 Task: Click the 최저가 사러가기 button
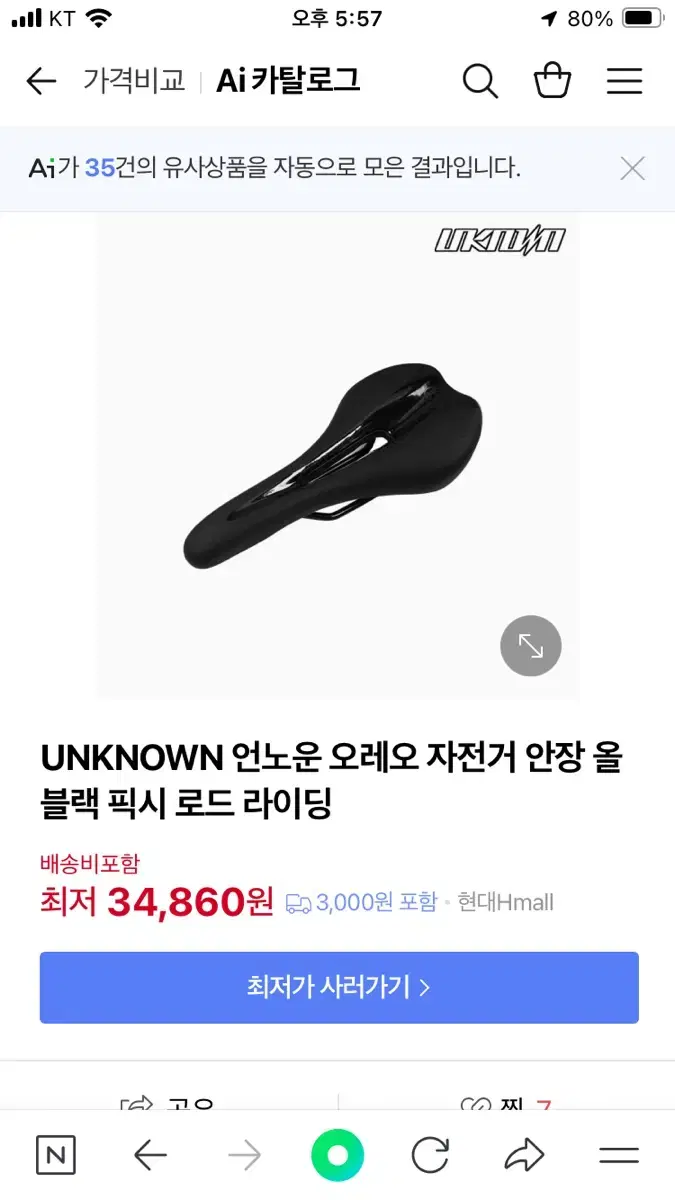339,987
